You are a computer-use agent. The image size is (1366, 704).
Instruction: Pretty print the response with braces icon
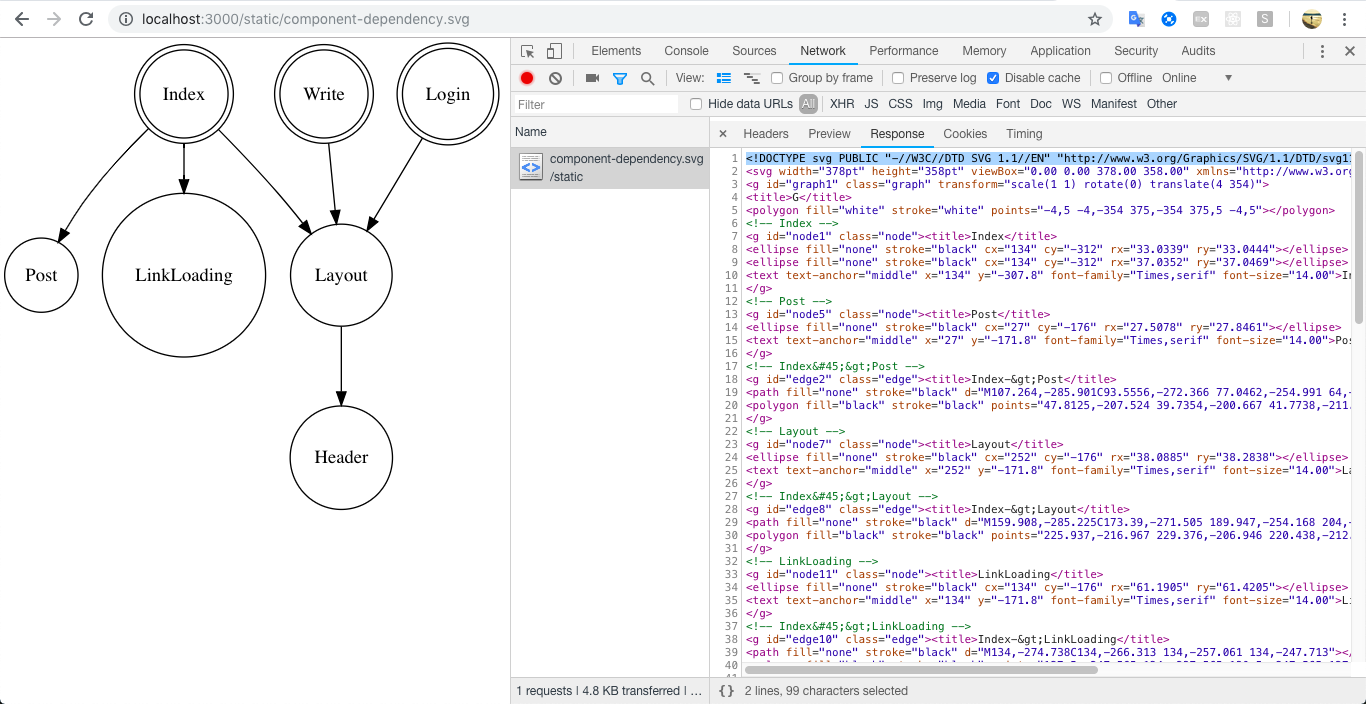[x=727, y=690]
